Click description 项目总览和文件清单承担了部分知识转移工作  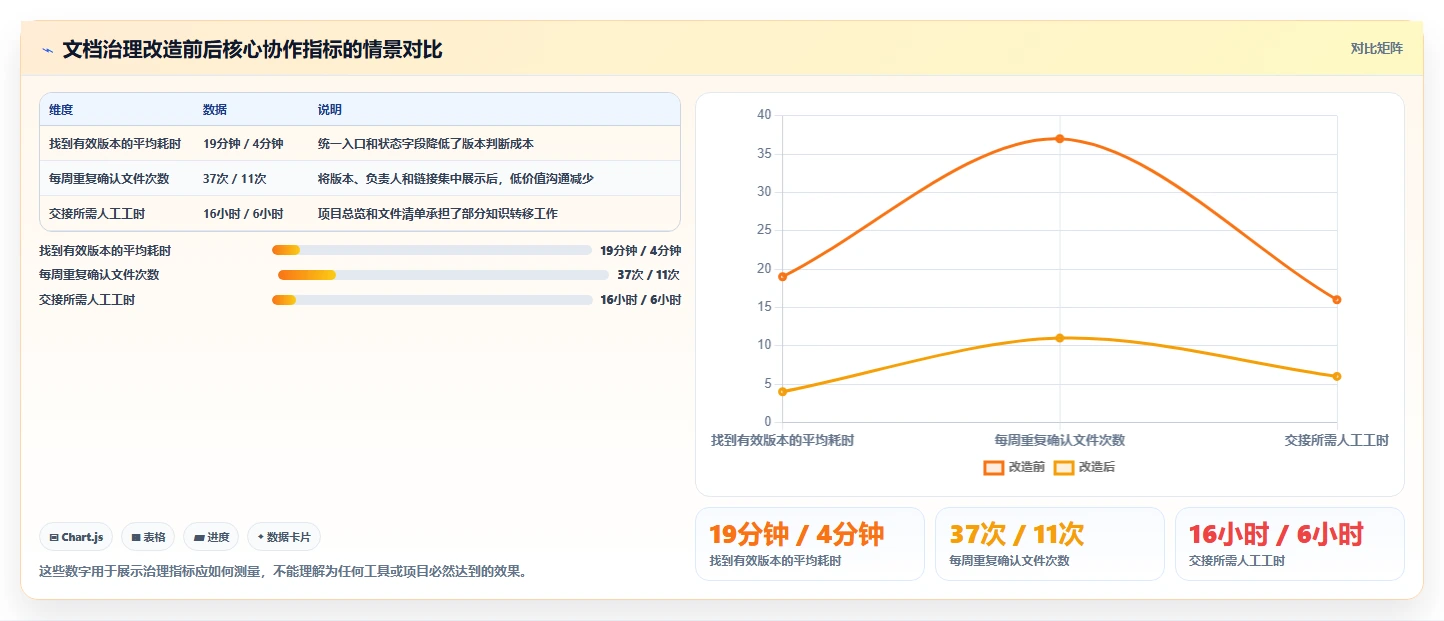438,214
